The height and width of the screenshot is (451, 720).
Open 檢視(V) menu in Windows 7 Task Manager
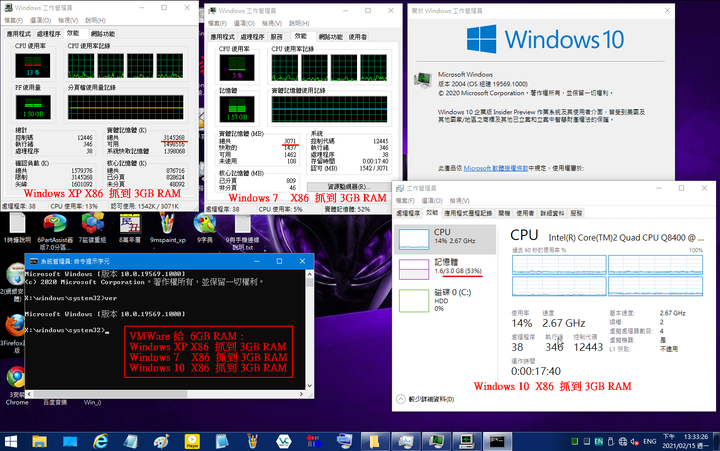click(272, 23)
